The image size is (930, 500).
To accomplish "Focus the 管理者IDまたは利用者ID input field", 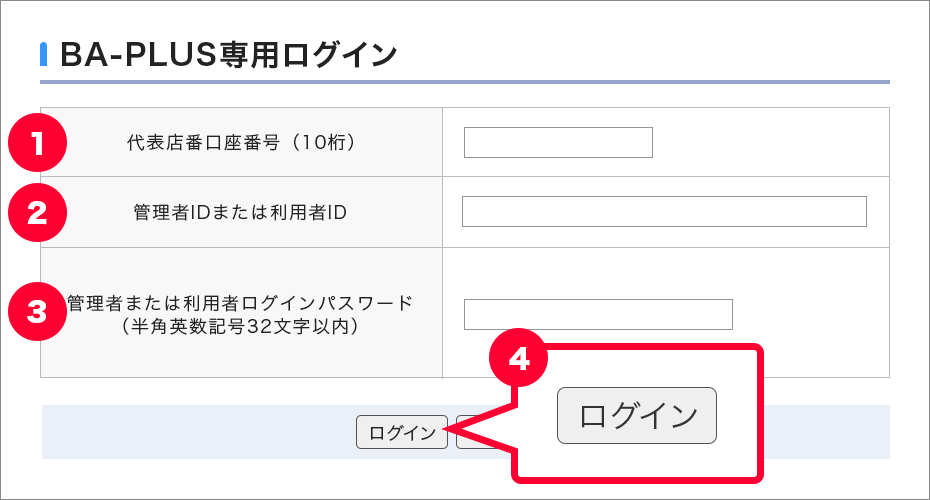I will tap(664, 211).
